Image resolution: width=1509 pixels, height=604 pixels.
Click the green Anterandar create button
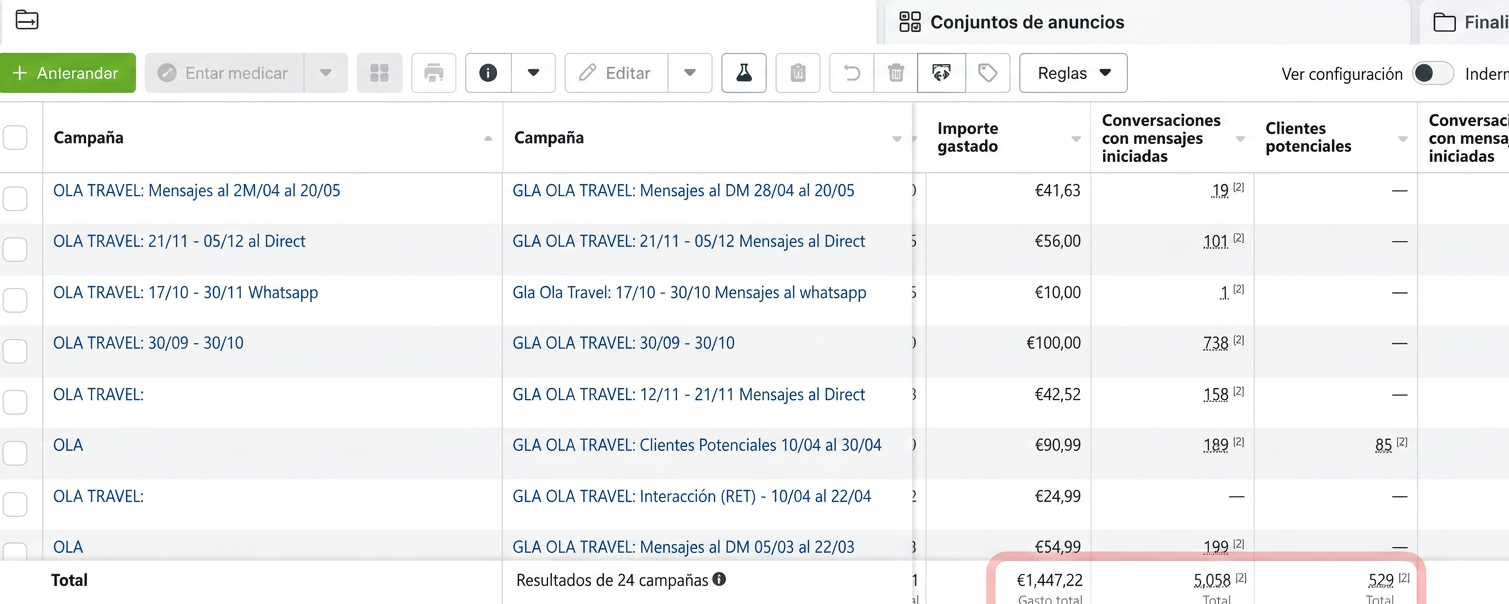(x=67, y=73)
